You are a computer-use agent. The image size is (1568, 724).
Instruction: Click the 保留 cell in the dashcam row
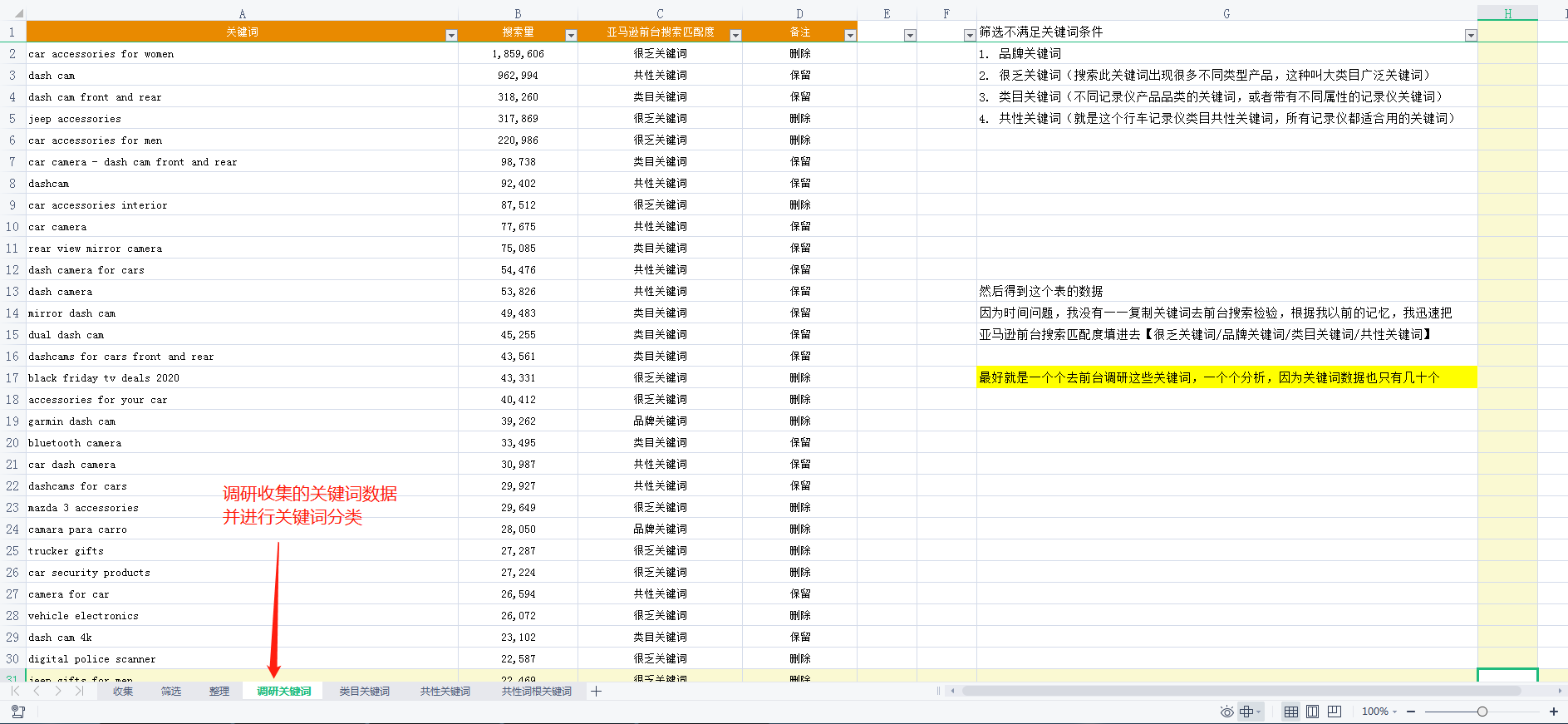[x=800, y=183]
